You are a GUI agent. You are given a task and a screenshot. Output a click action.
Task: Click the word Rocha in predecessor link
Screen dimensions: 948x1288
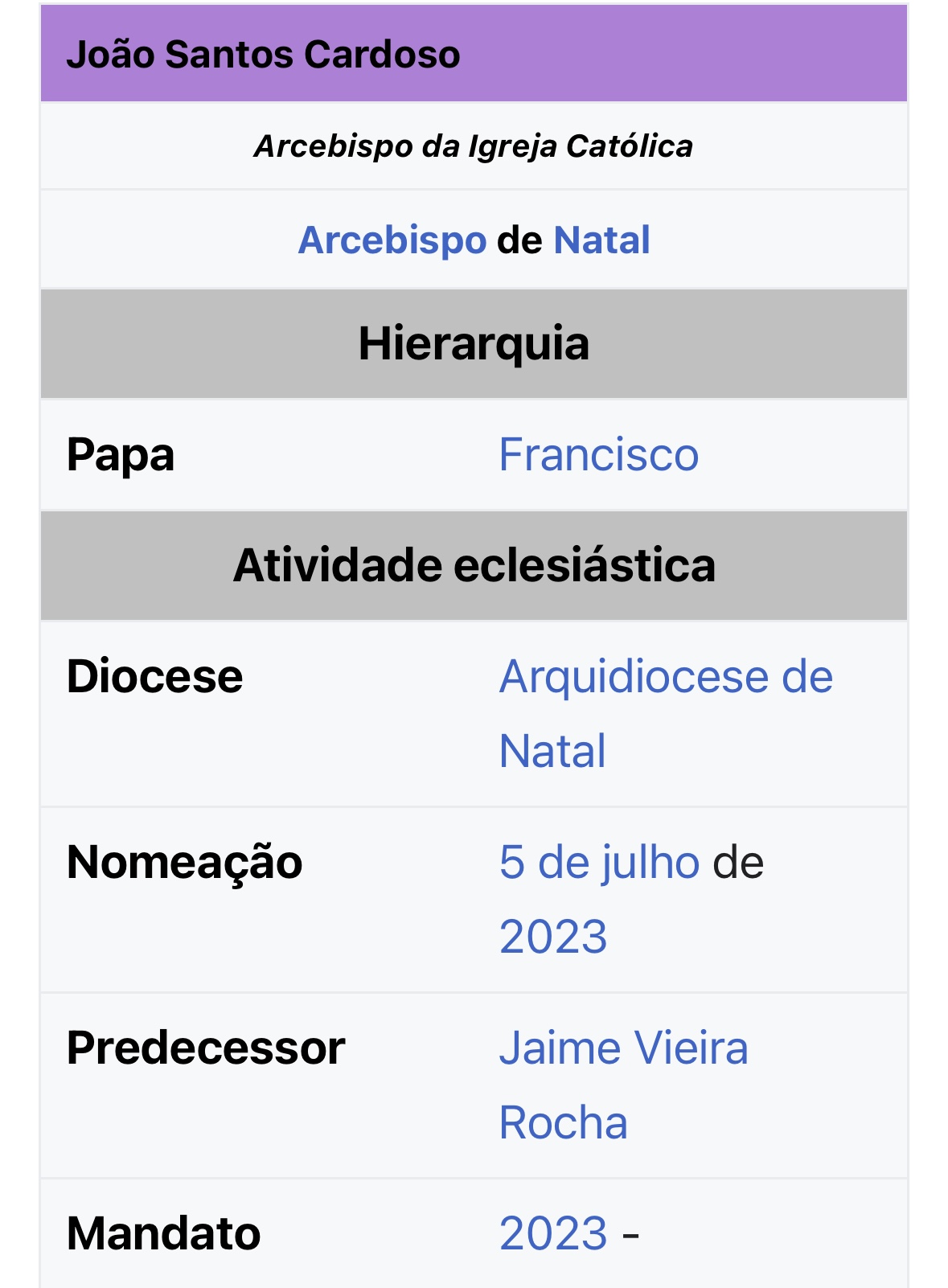(x=563, y=1122)
